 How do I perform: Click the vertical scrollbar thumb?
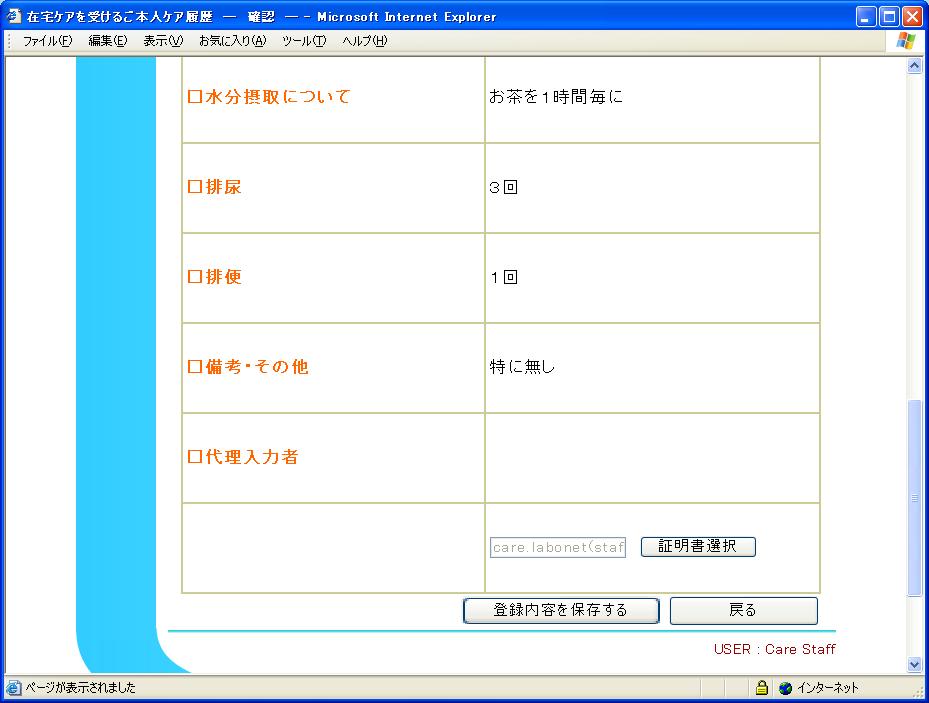point(914,498)
